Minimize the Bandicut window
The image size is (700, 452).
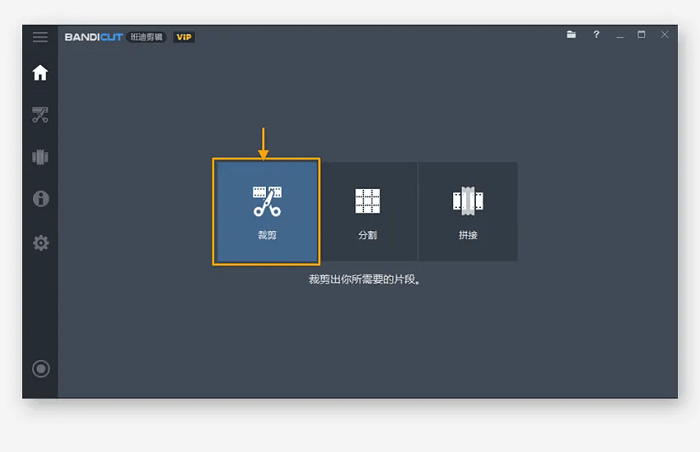coord(619,35)
